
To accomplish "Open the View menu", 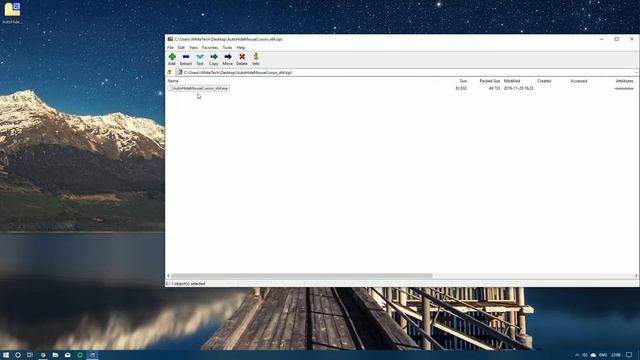I will click(x=193, y=48).
